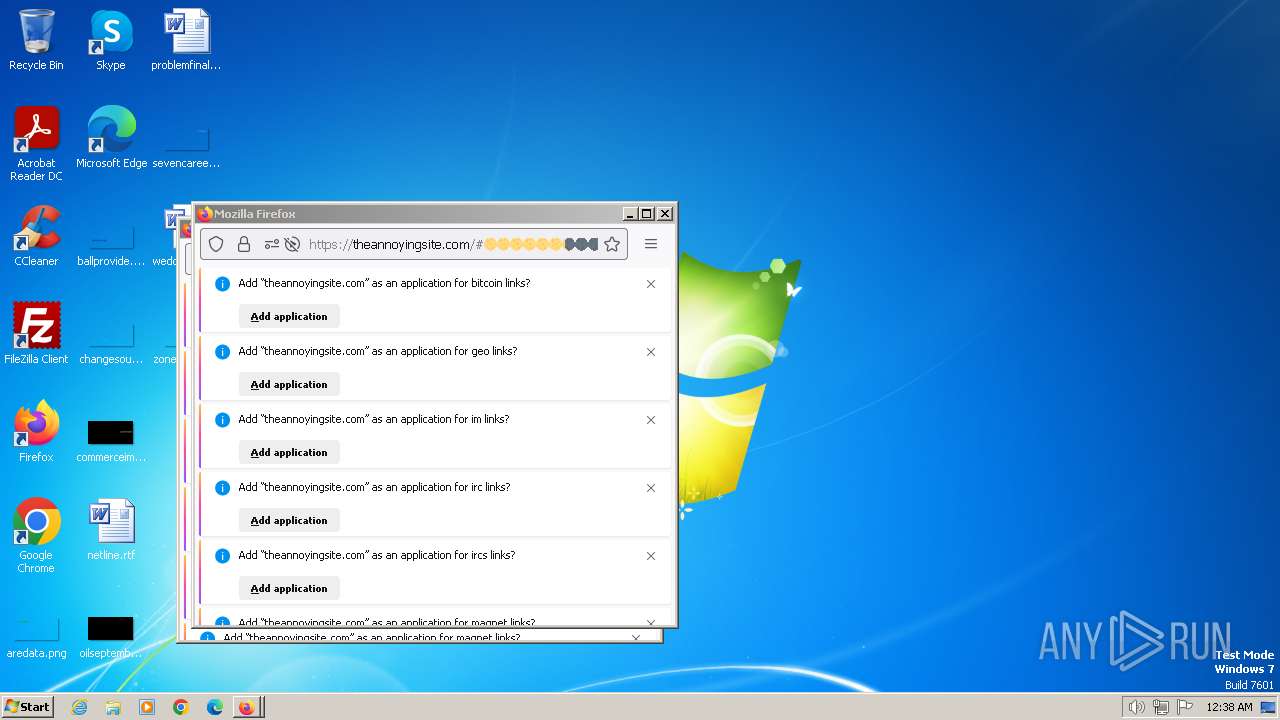This screenshot has height=720, width=1280.
Task: Open the Firefox hamburger menu
Action: 651,244
